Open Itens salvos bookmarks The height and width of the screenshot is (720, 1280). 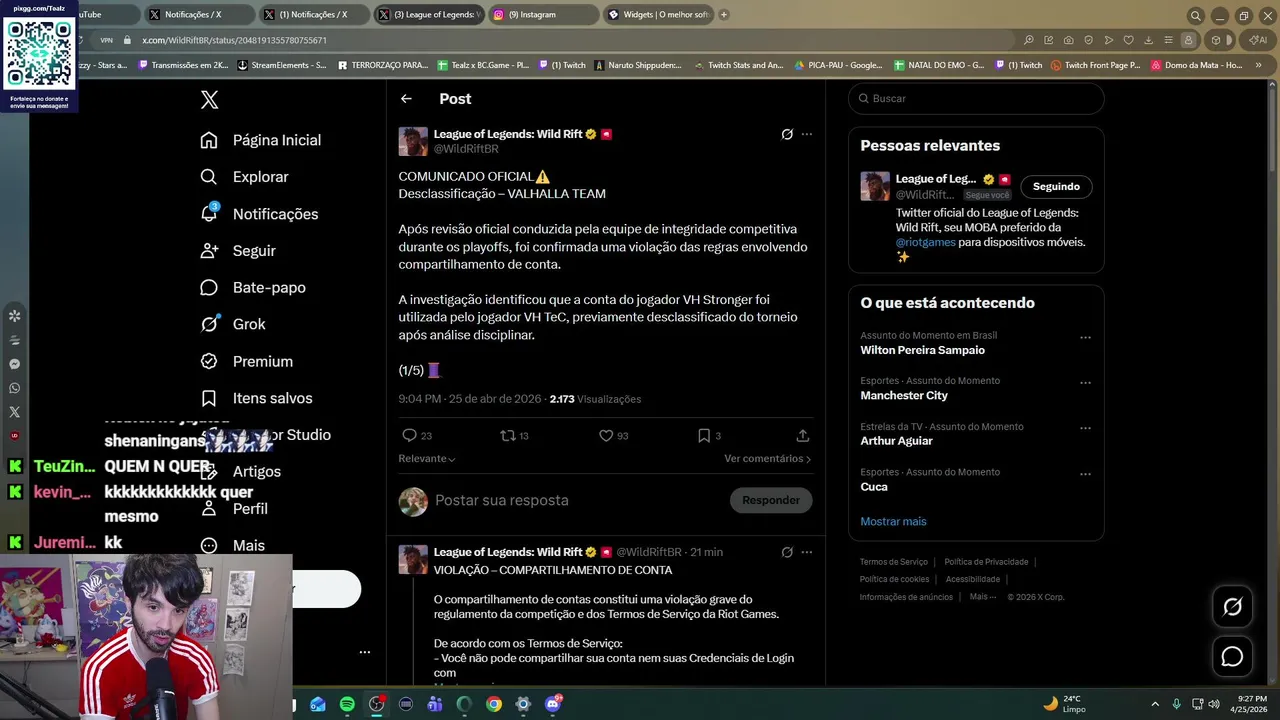pos(256,398)
